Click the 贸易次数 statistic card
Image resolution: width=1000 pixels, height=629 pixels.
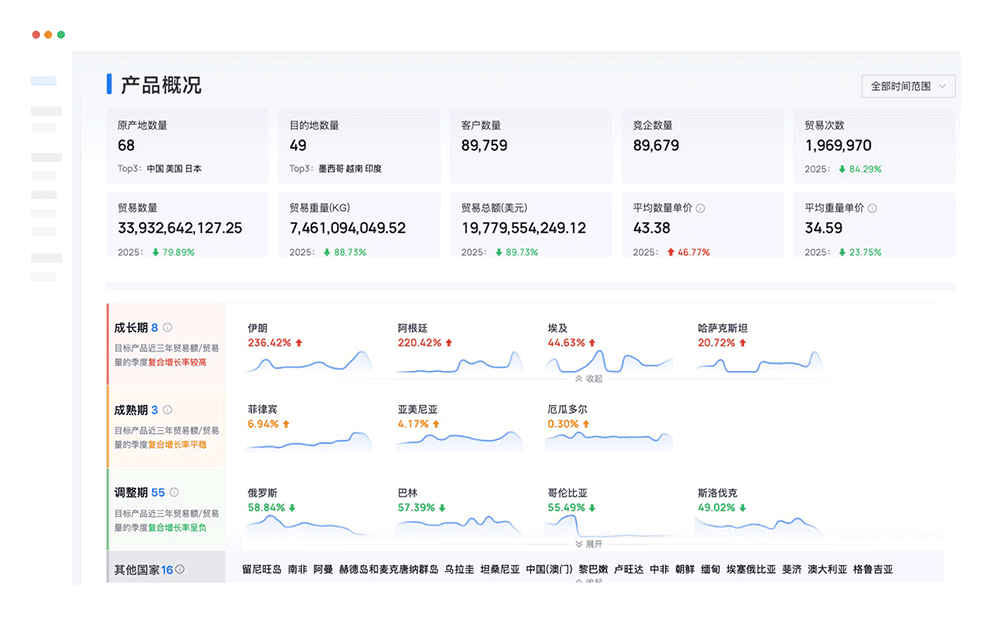point(874,146)
